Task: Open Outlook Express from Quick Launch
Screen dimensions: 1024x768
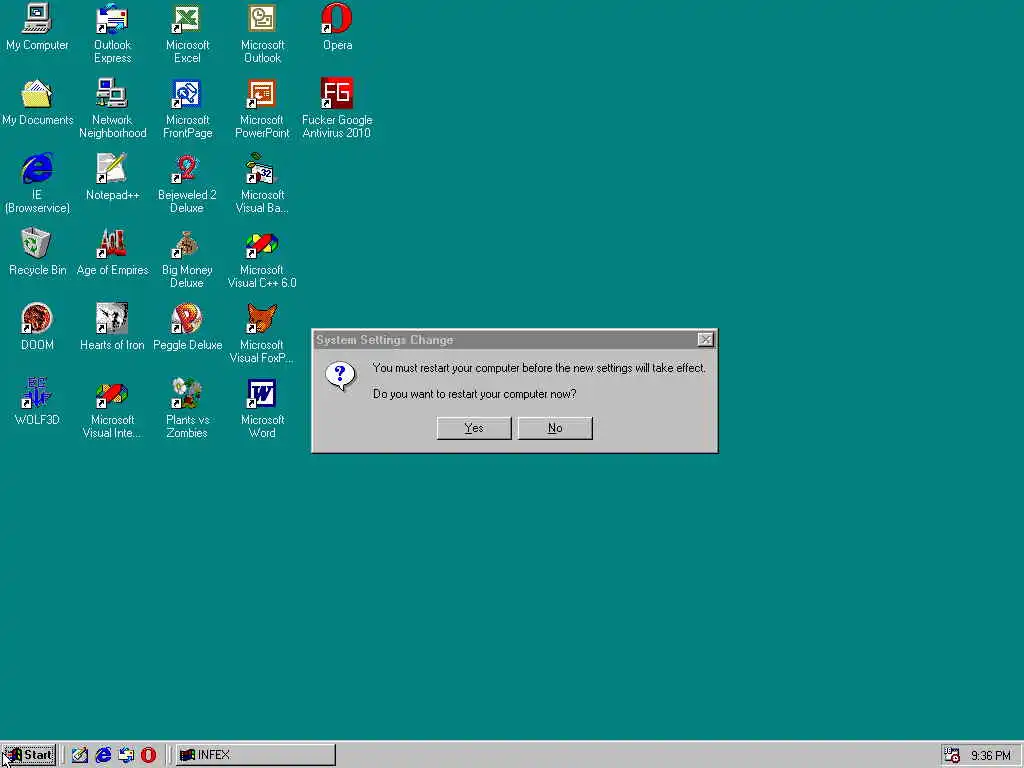Action: point(125,755)
